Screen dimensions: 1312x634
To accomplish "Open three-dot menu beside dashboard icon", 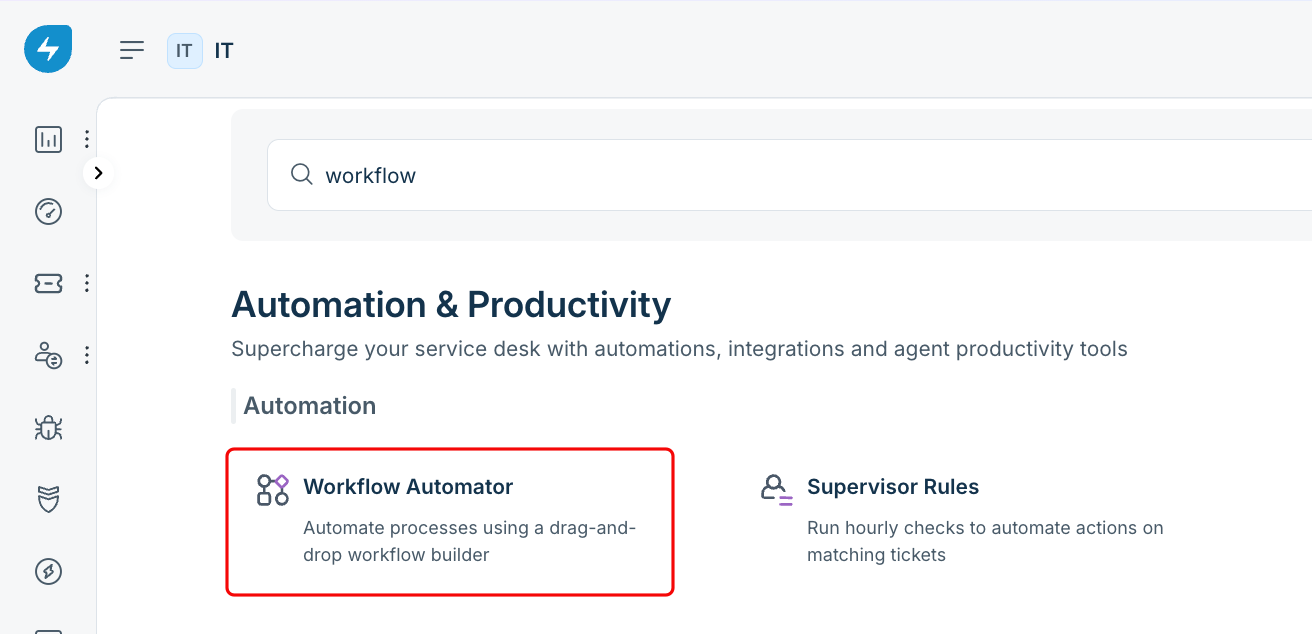I will (87, 139).
